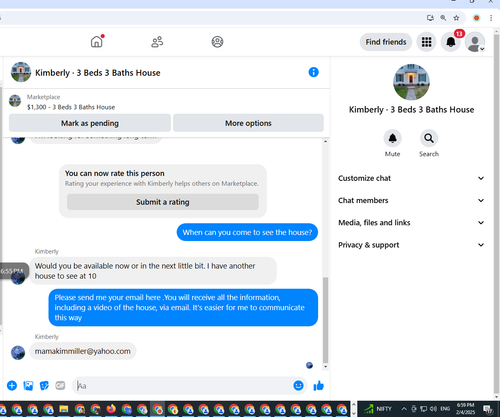Open Kimberly's avatar in the chat header
The width and height of the screenshot is (500, 417).
tap(21, 72)
